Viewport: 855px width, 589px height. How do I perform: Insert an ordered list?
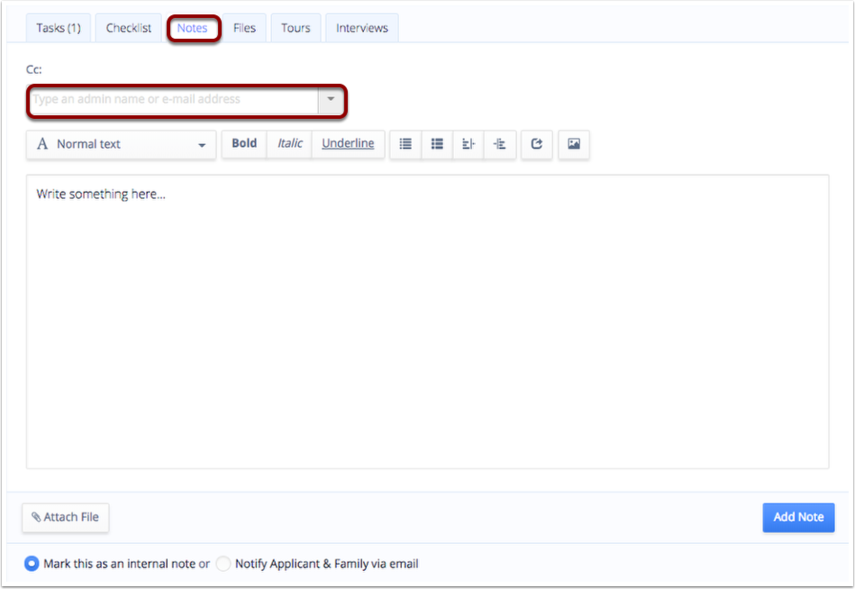(437, 144)
